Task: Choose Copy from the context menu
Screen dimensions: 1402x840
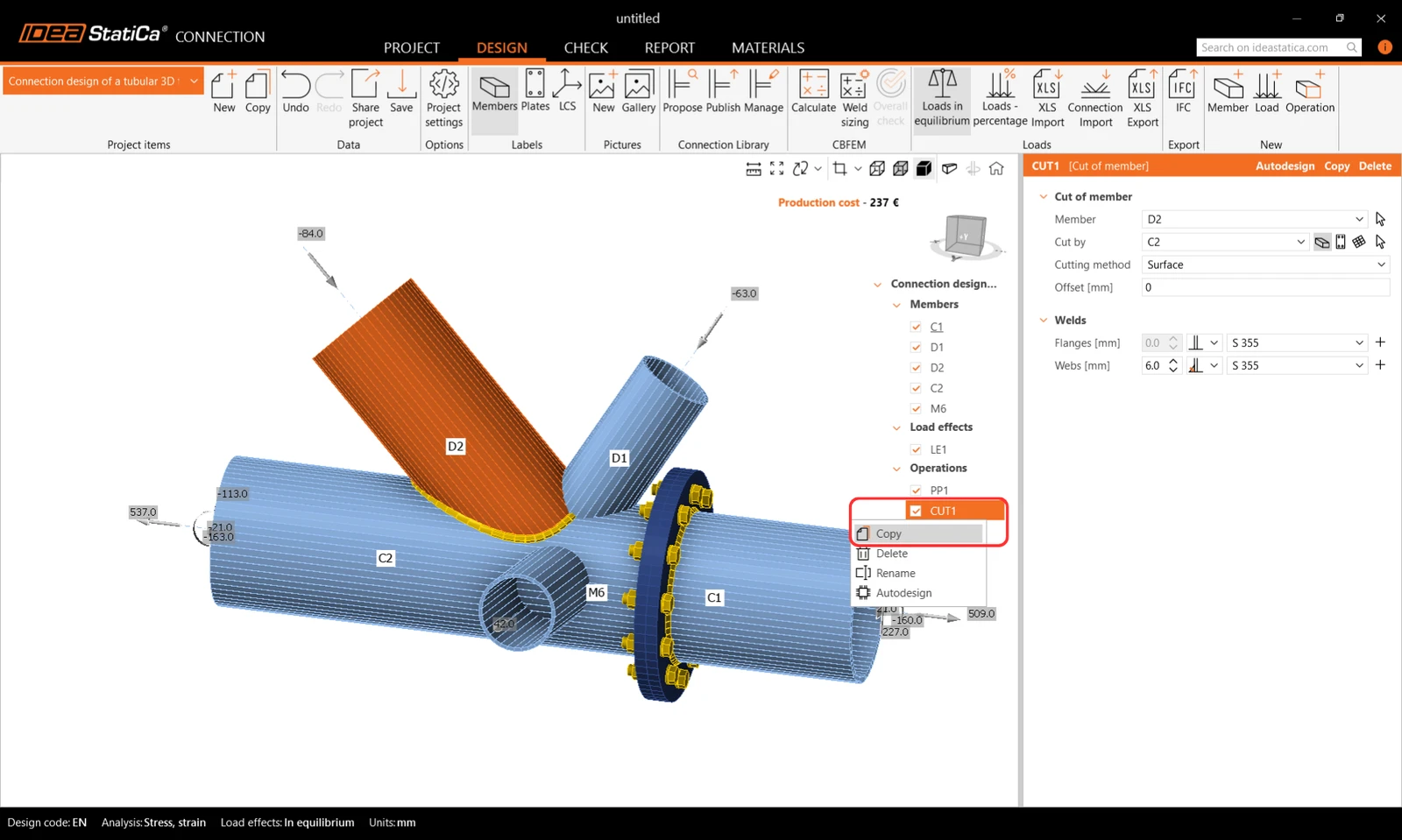Action: tap(918, 533)
